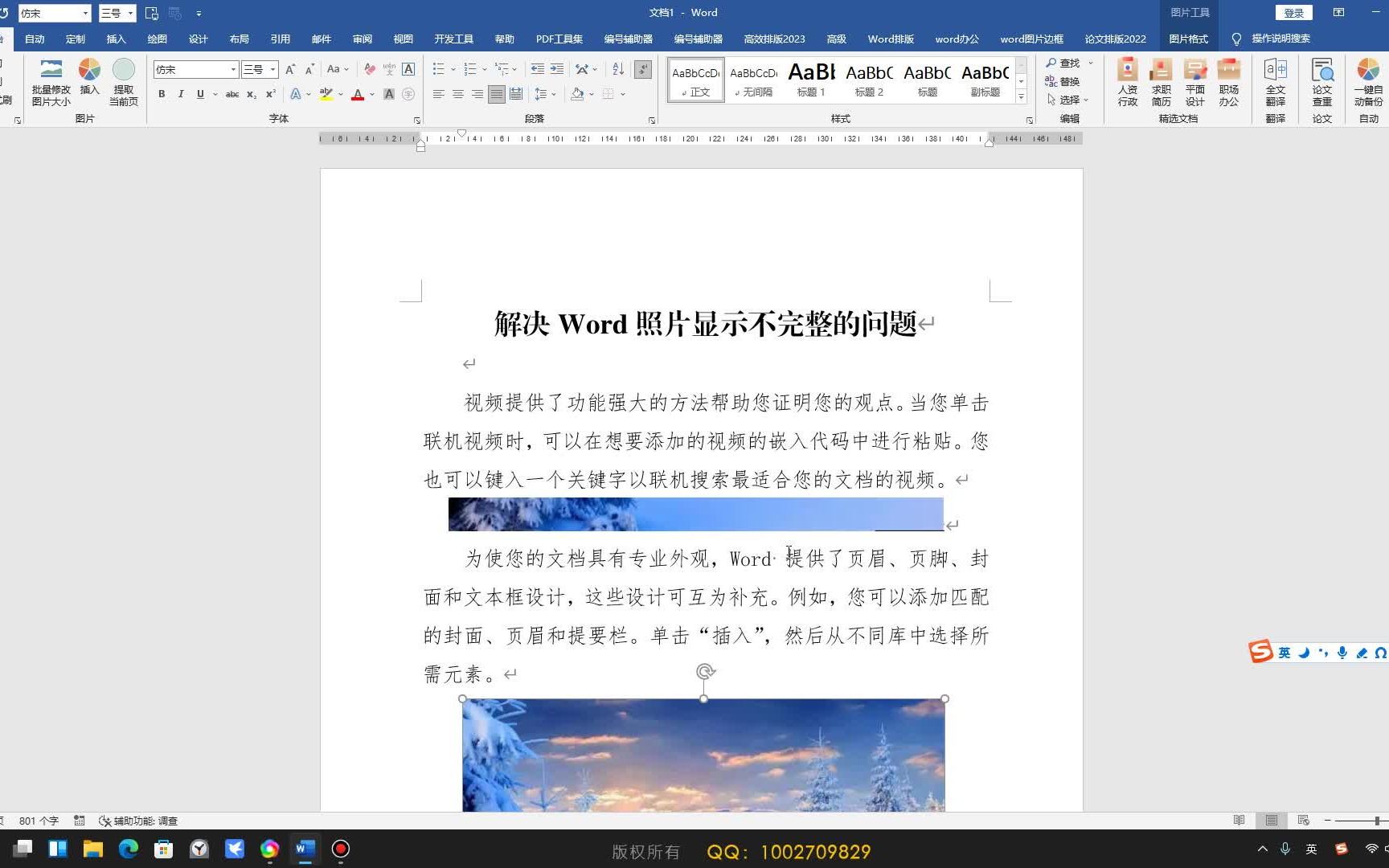
Task: Click 替换 replace button
Action: click(x=1063, y=81)
